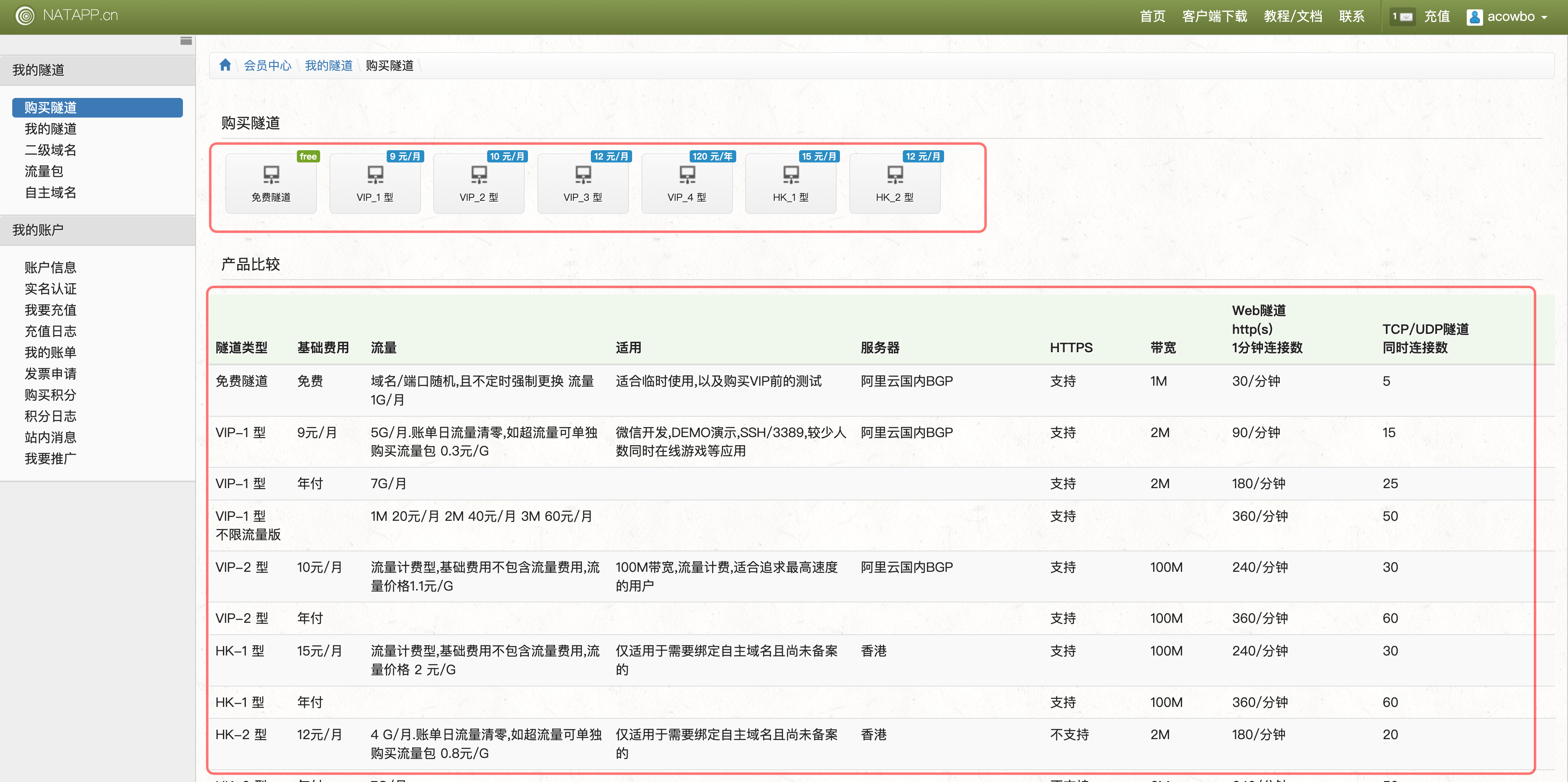Select the VIP_1 型 tunnel card
This screenshot has height=782, width=1568.
[375, 183]
